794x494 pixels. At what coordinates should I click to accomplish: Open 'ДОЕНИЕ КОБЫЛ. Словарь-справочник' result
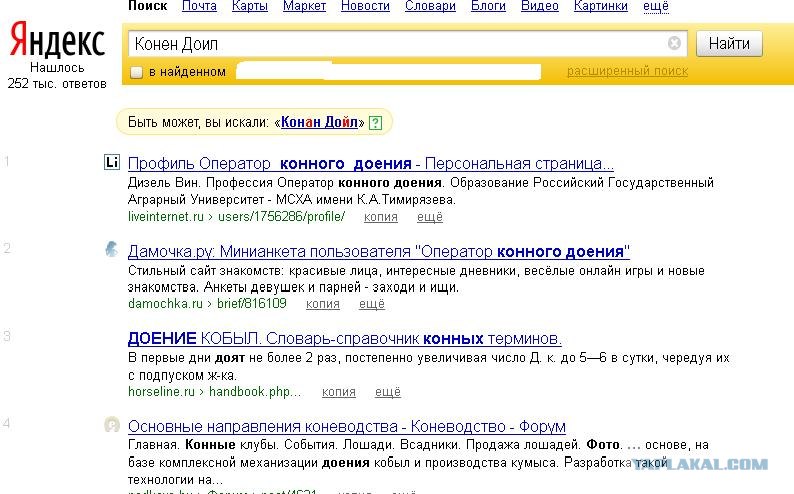[344, 338]
